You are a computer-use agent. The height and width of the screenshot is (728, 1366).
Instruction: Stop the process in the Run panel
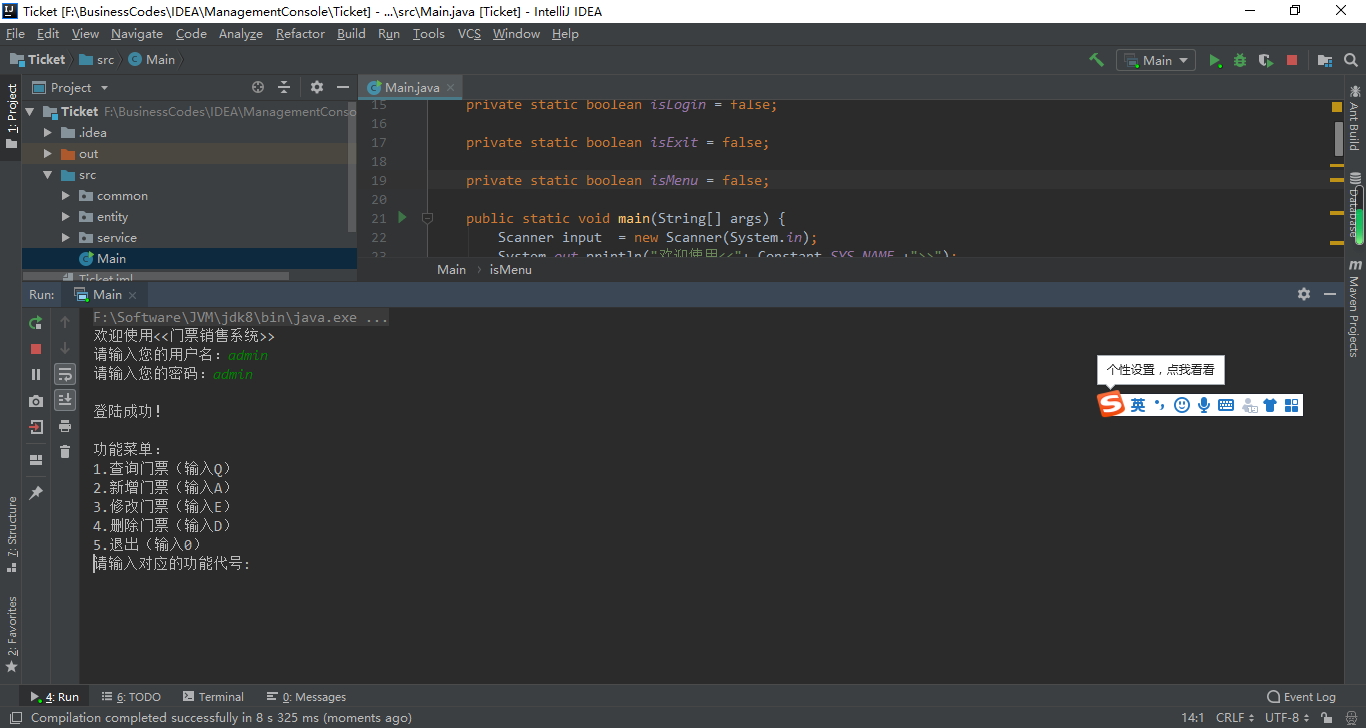tap(36, 348)
